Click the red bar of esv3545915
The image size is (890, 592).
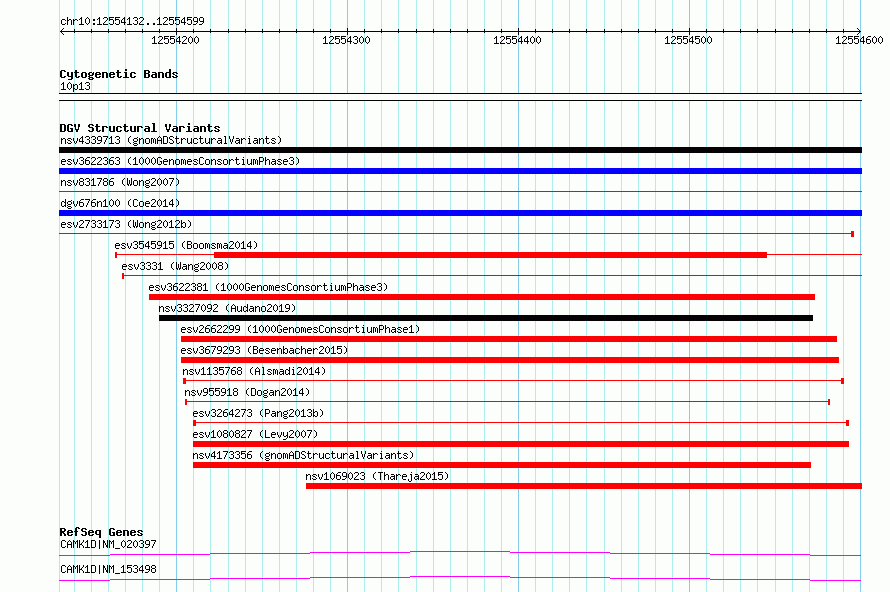(x=490, y=255)
